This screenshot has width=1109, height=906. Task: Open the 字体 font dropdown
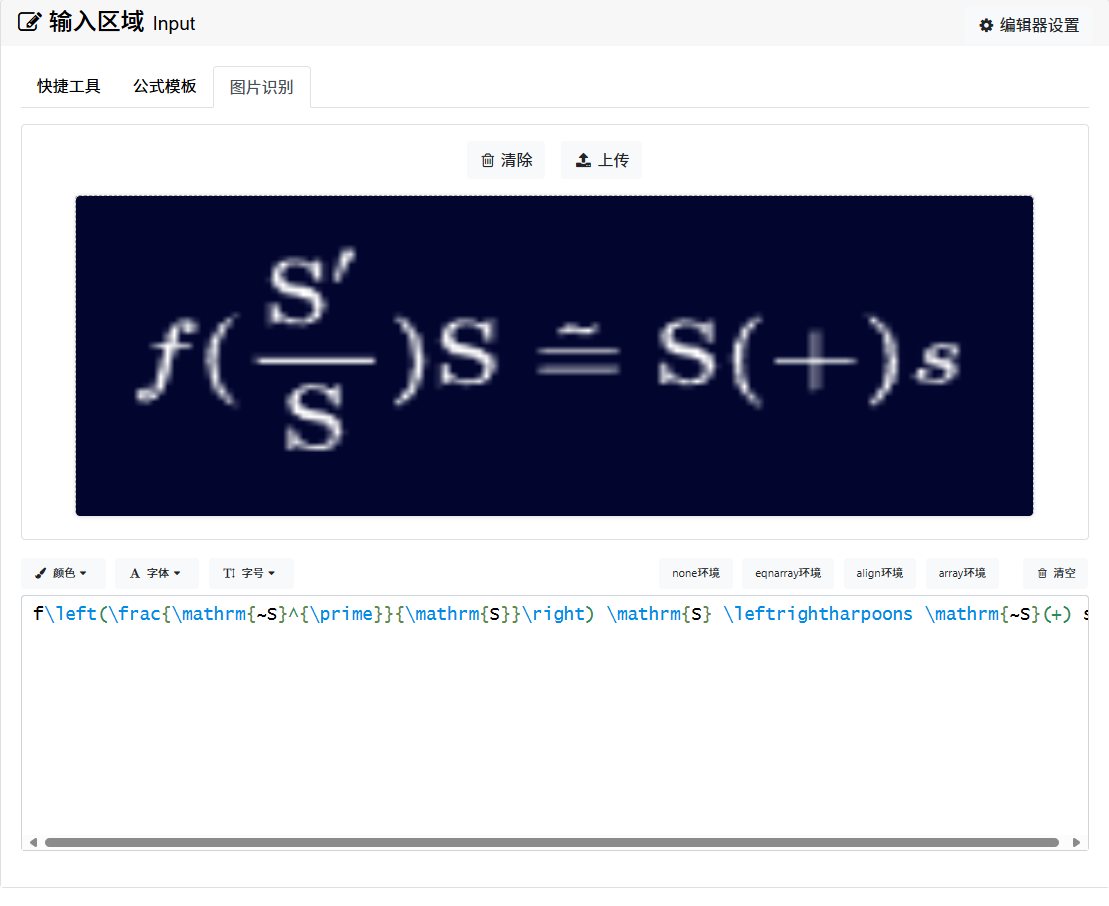tap(156, 573)
